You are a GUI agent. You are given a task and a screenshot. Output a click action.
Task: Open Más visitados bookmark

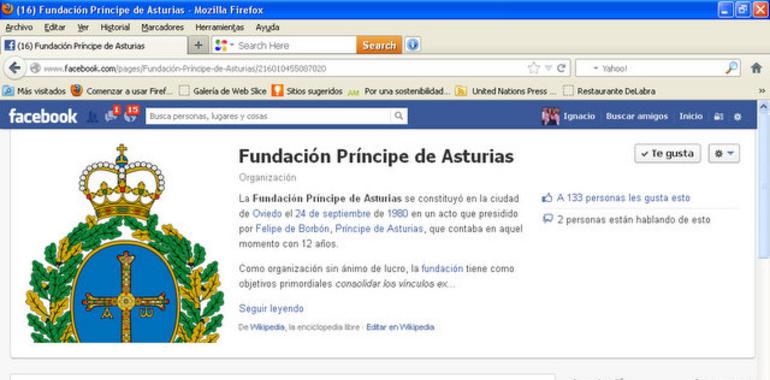pos(34,91)
